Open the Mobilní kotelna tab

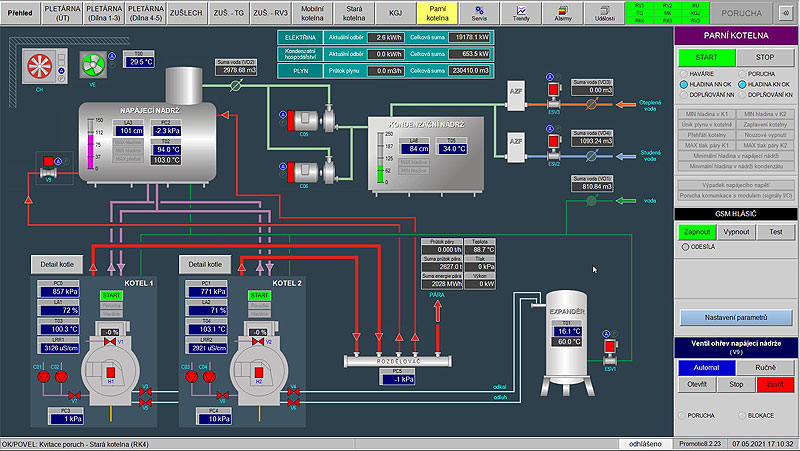click(x=312, y=13)
